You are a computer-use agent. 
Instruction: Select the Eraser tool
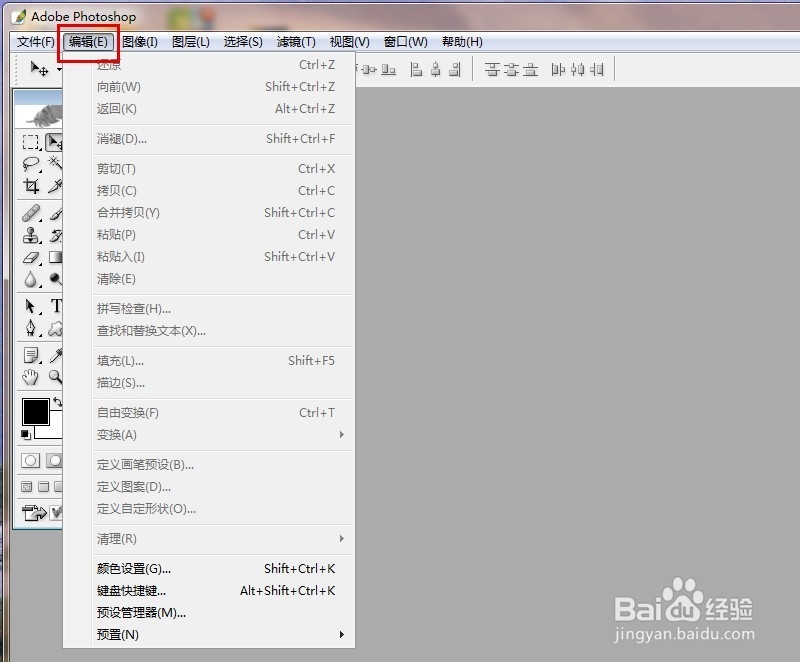click(31, 257)
